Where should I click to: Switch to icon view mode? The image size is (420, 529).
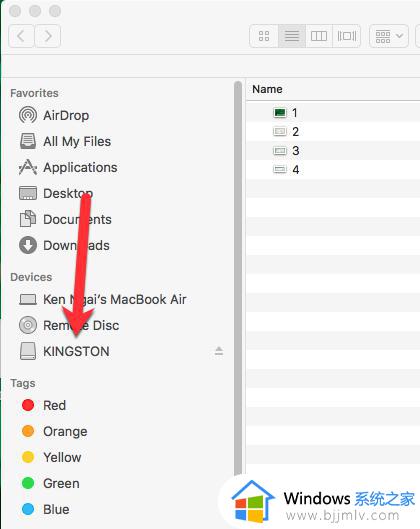pos(264,36)
